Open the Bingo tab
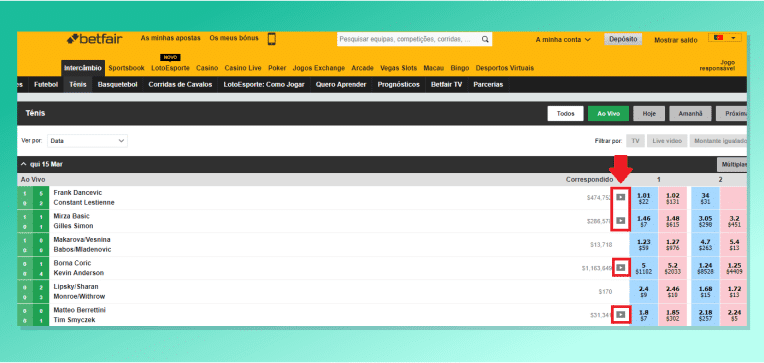This screenshot has width=764, height=363. tap(459, 68)
